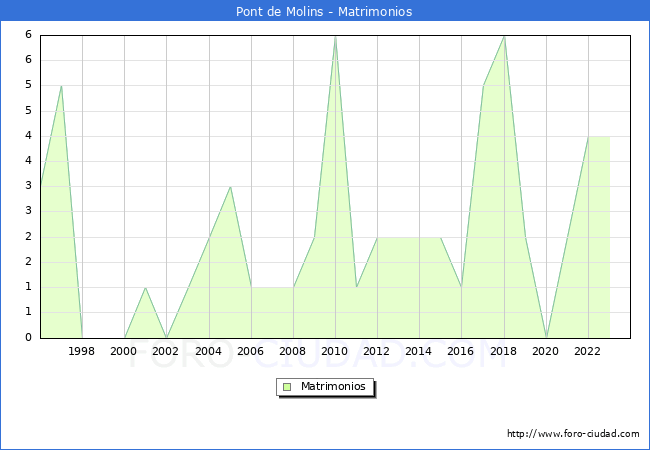Click the 2006 x-axis label
This screenshot has height=450, width=650.
[250, 351]
